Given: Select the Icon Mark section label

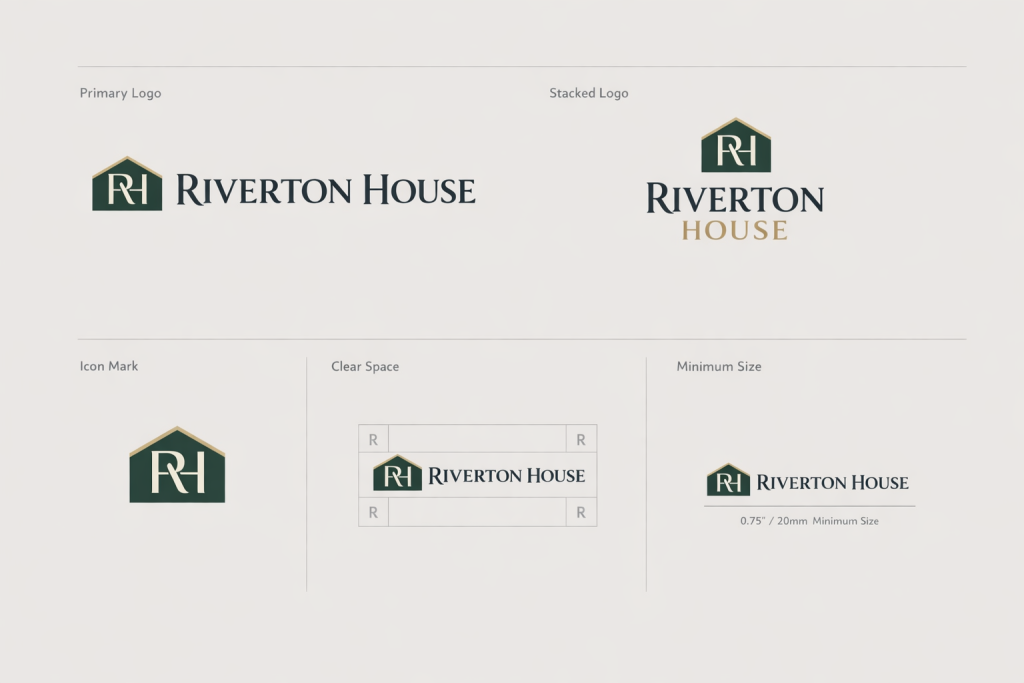Looking at the screenshot, I should (109, 366).
